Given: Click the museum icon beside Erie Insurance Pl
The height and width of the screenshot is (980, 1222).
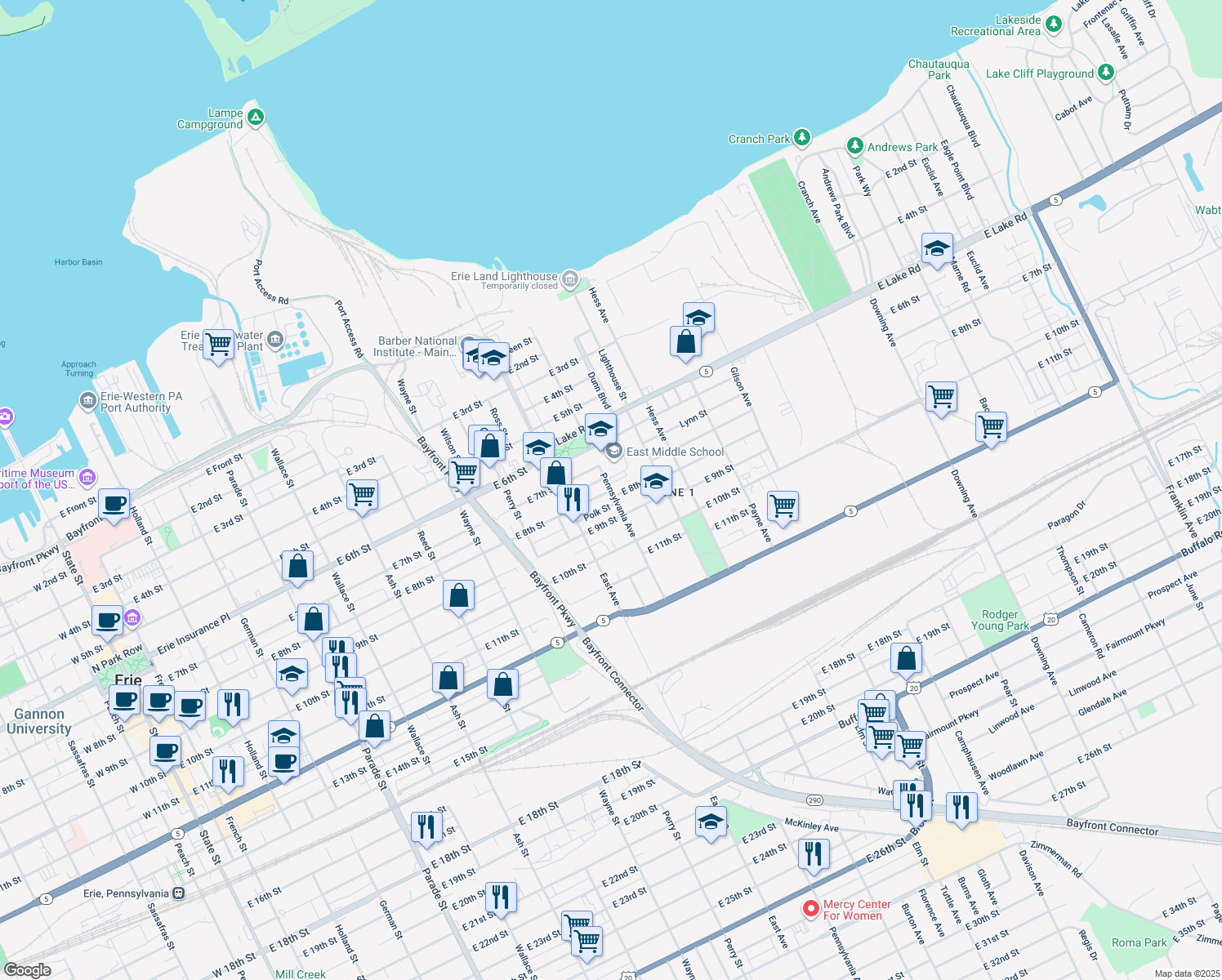Looking at the screenshot, I should click(132, 619).
